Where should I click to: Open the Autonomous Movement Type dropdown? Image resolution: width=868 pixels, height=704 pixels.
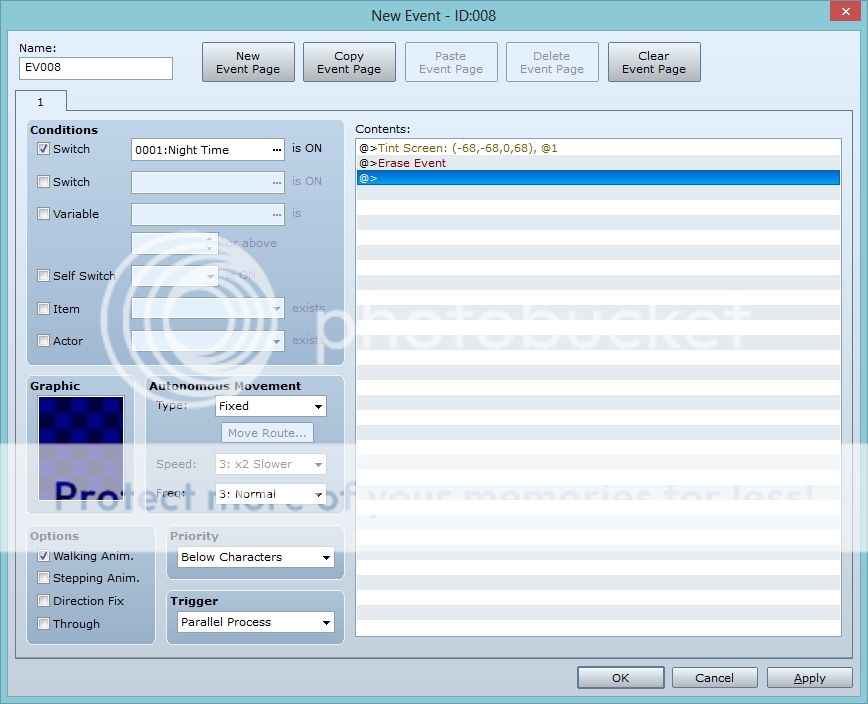(x=271, y=407)
